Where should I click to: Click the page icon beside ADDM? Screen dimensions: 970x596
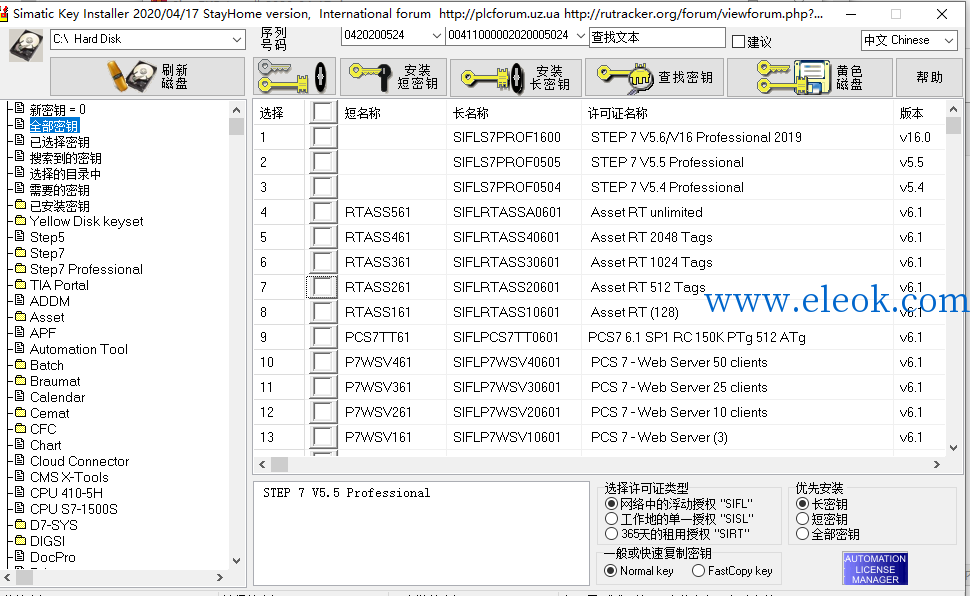click(x=20, y=301)
